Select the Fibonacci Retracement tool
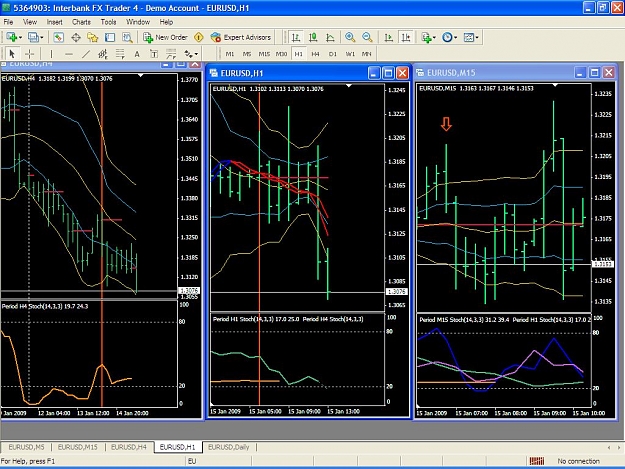This screenshot has height=469, width=625. click(x=120, y=54)
